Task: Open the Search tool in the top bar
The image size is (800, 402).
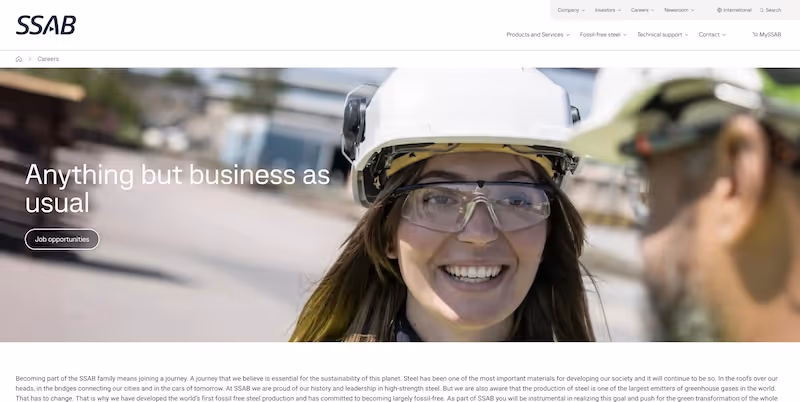Action: [x=770, y=10]
